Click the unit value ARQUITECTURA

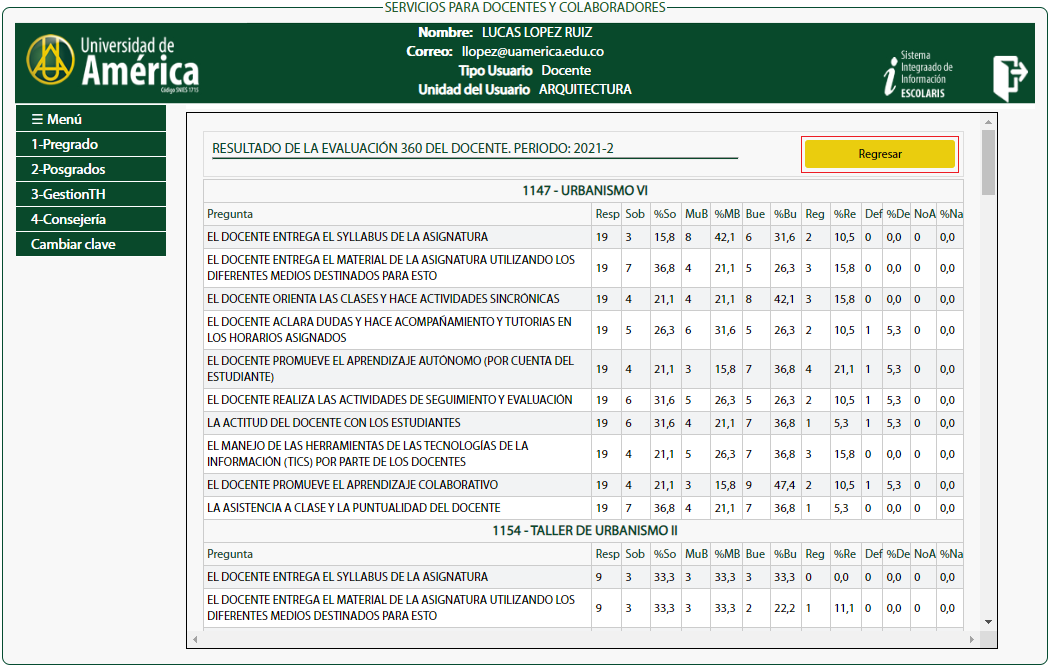(x=585, y=89)
